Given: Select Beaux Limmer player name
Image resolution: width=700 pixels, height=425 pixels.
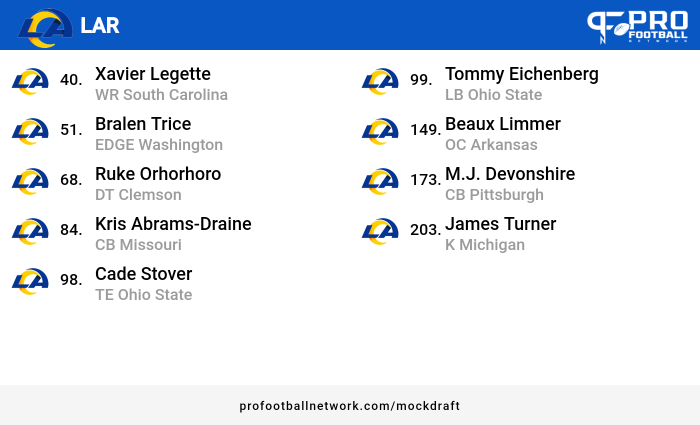Looking at the screenshot, I should click(x=503, y=124).
